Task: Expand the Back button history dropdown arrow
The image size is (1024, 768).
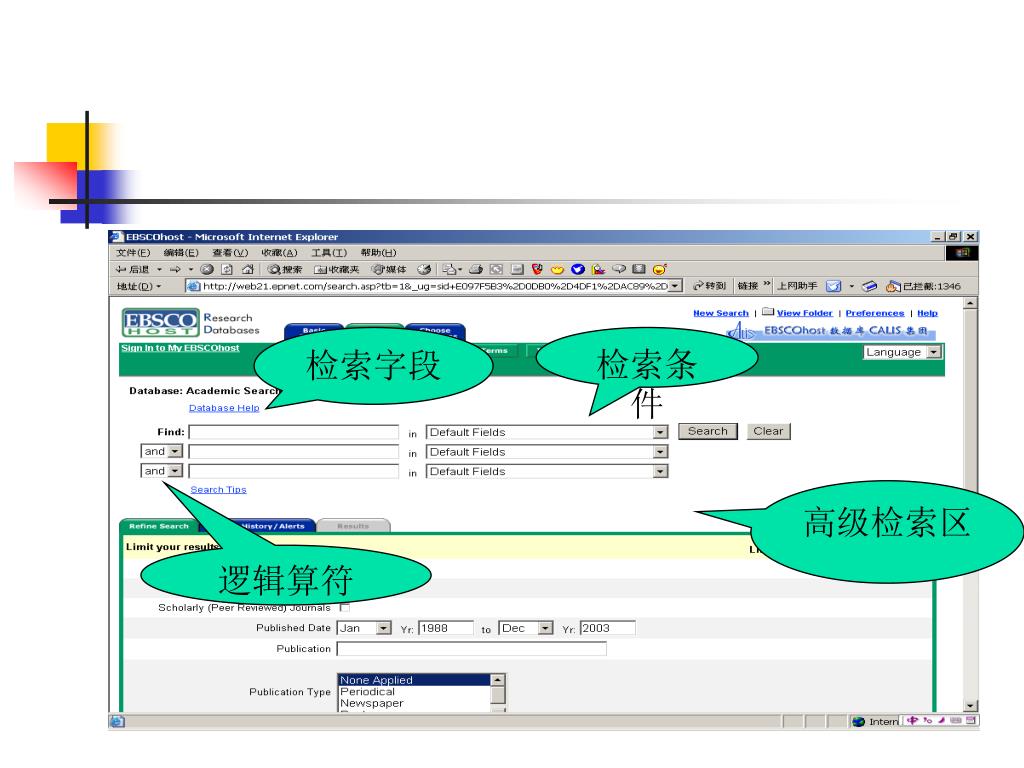Action: (x=159, y=269)
